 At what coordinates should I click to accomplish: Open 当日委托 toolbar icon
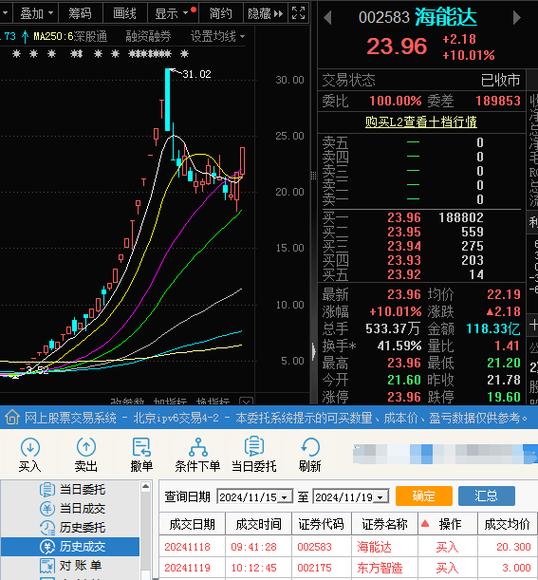(254, 454)
